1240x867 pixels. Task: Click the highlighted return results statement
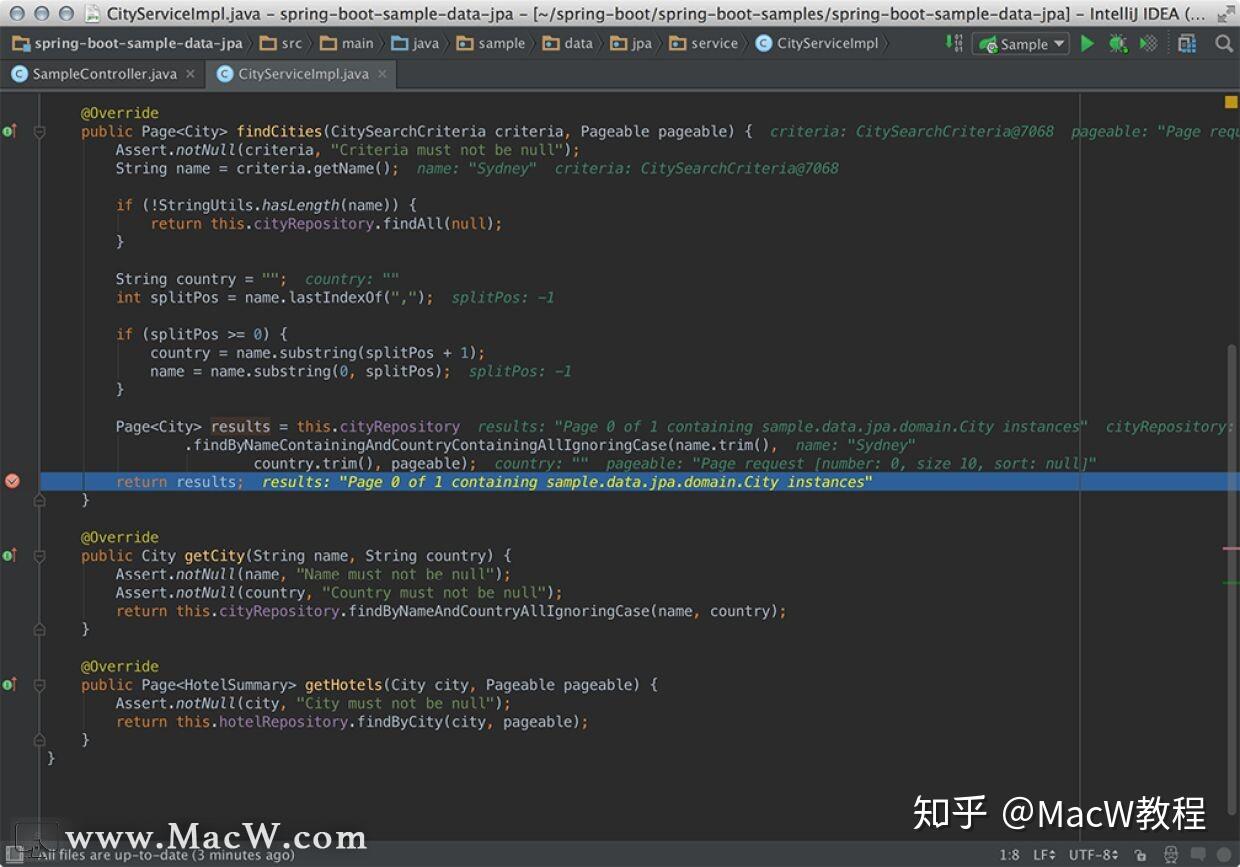180,482
